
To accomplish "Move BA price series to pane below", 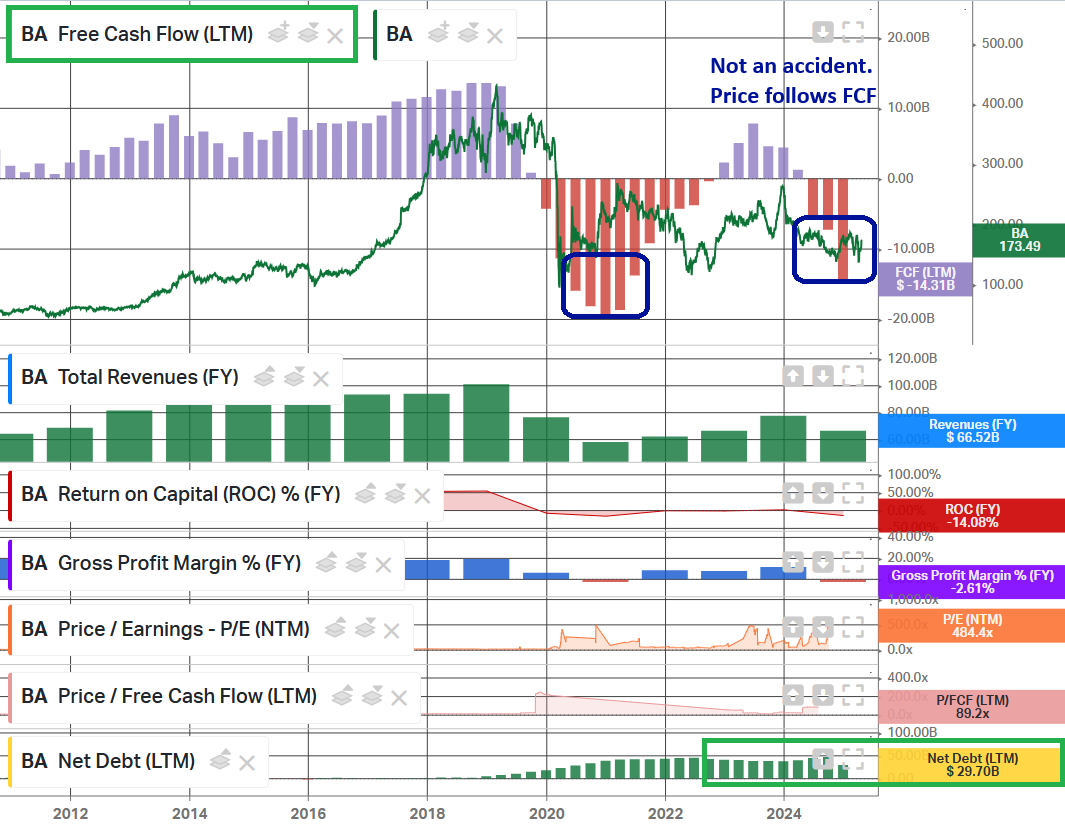I will pos(469,33).
